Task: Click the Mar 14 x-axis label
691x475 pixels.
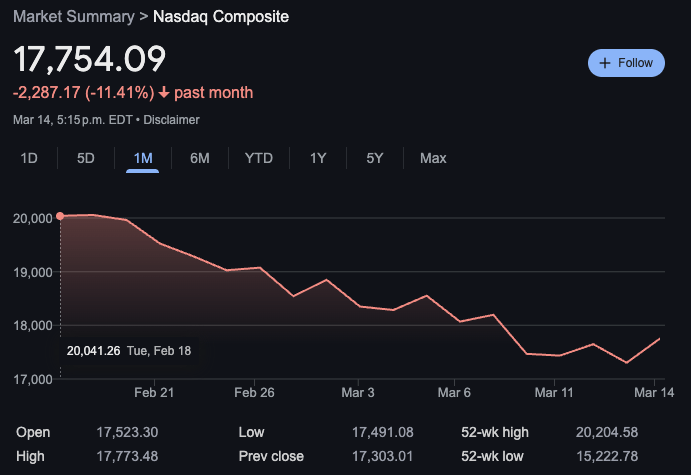Action: click(654, 393)
